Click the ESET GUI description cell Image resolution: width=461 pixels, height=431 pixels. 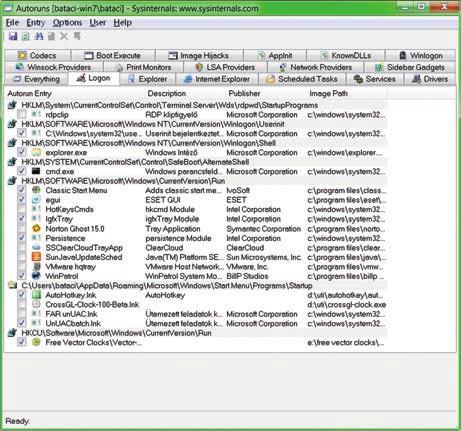click(x=163, y=200)
